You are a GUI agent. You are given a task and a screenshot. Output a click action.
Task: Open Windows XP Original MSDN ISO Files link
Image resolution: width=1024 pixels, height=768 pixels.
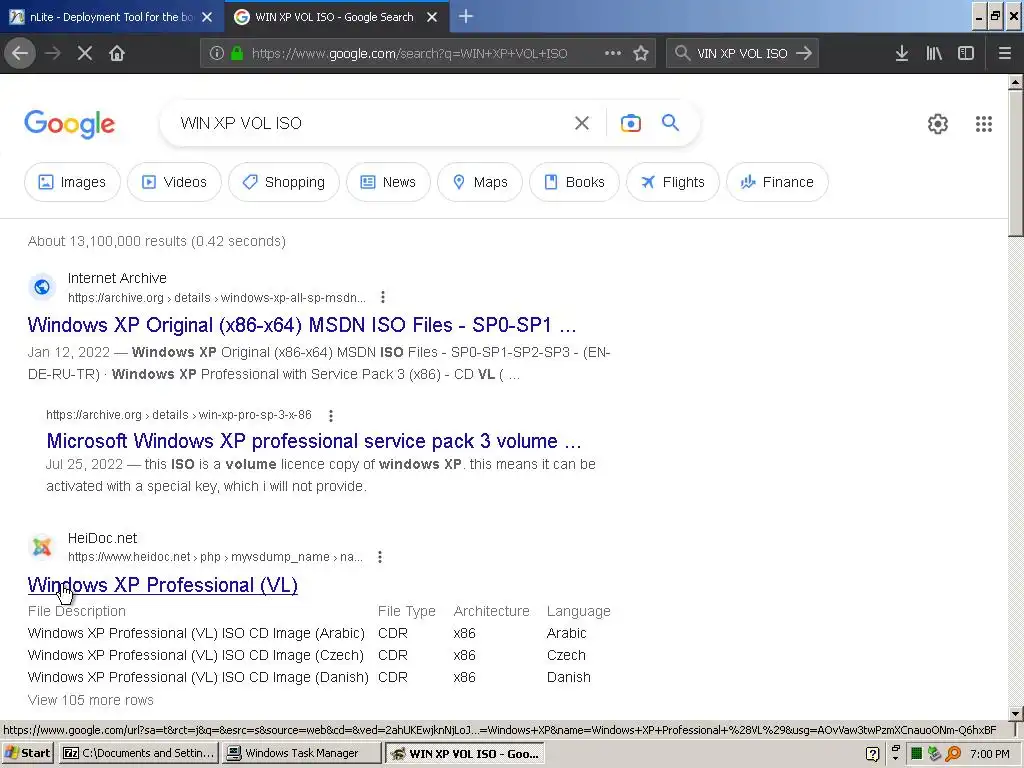302,325
